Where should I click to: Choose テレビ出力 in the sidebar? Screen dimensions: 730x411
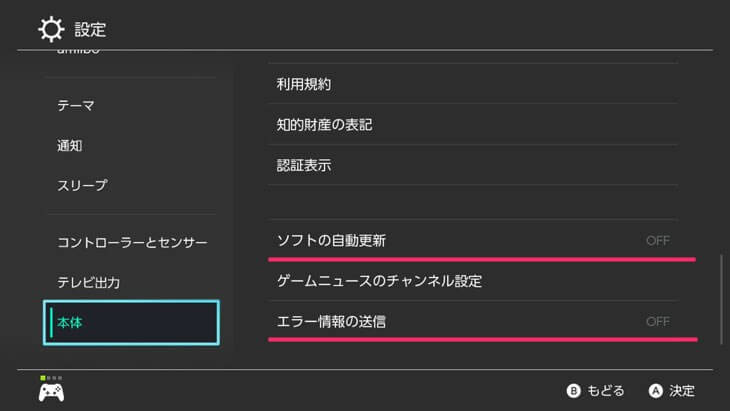[89, 283]
